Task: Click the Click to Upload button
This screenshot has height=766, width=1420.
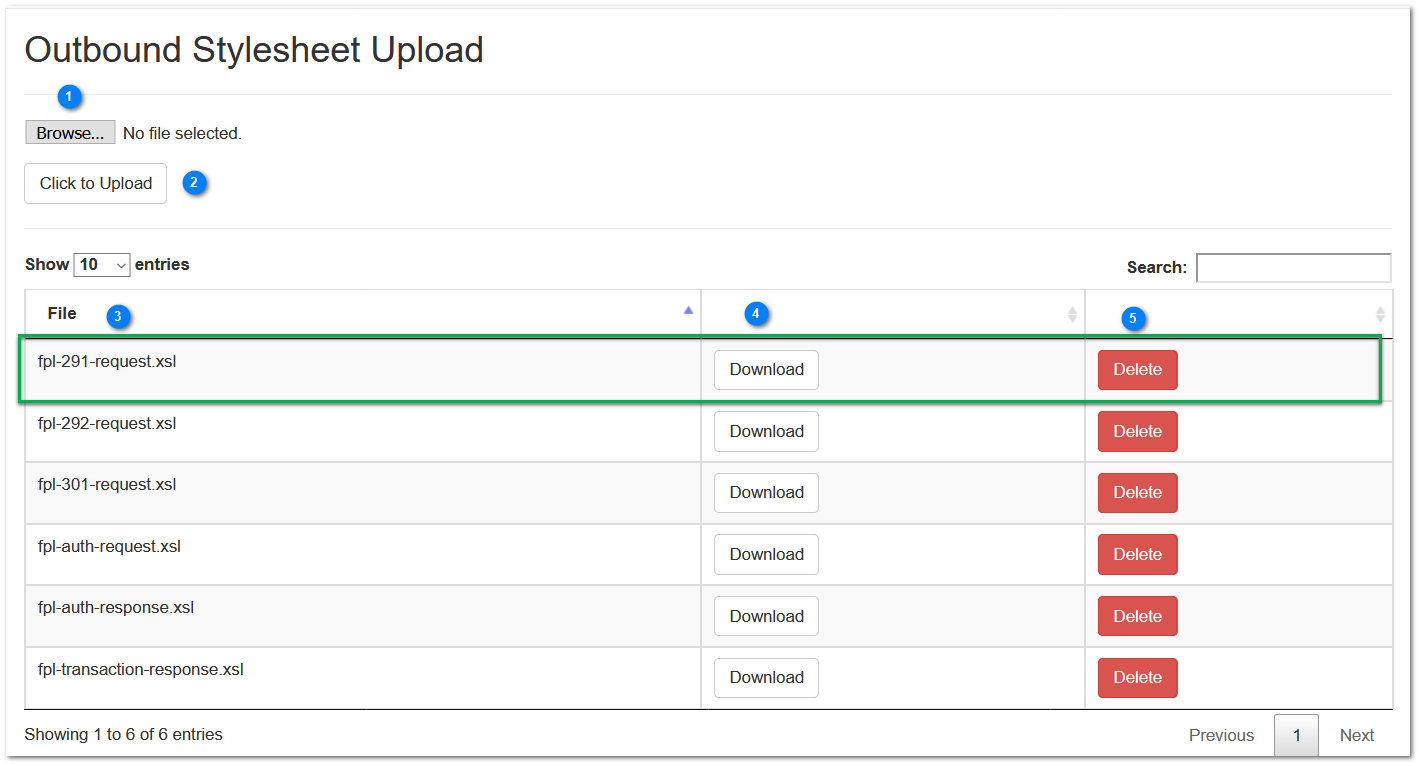Action: coord(96,183)
